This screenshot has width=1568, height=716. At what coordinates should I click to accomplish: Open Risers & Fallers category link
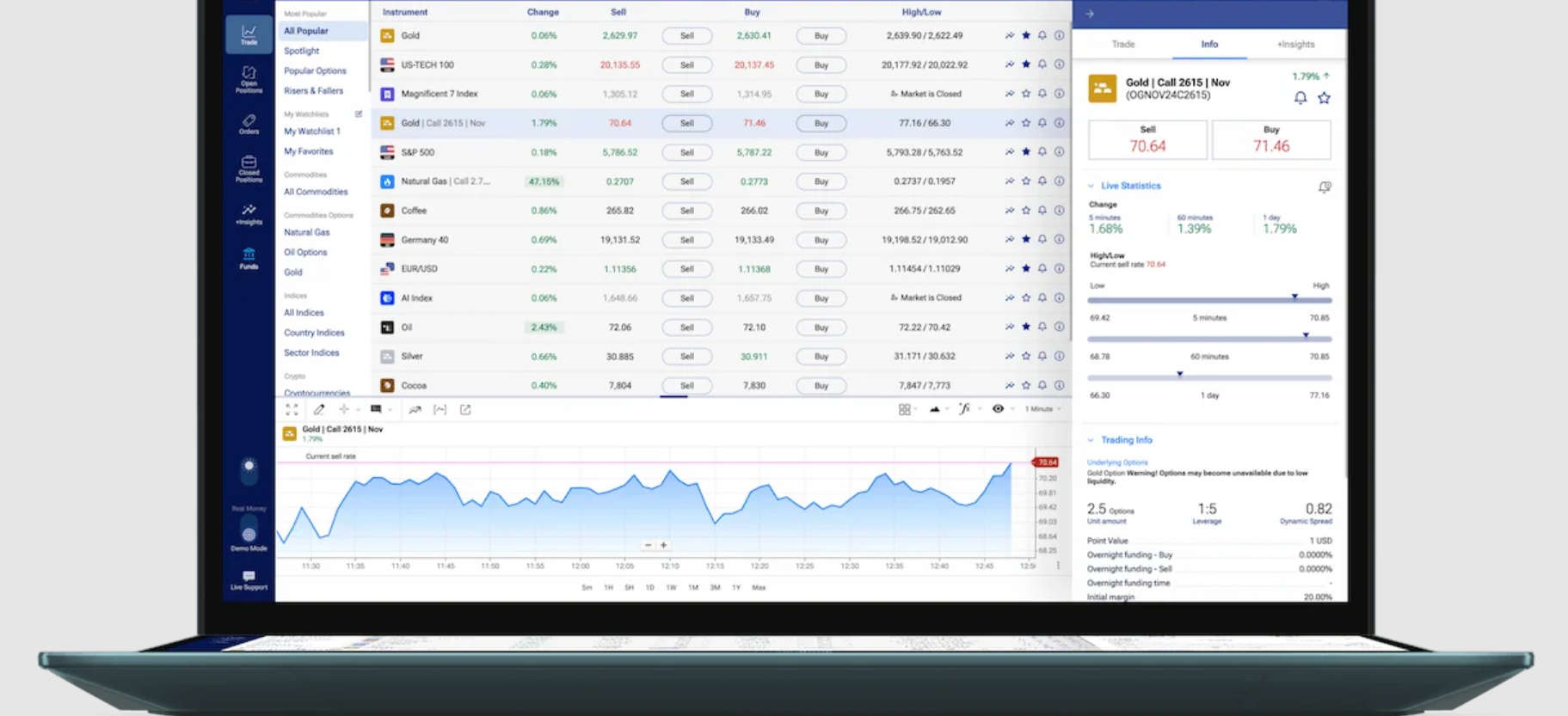pos(313,90)
